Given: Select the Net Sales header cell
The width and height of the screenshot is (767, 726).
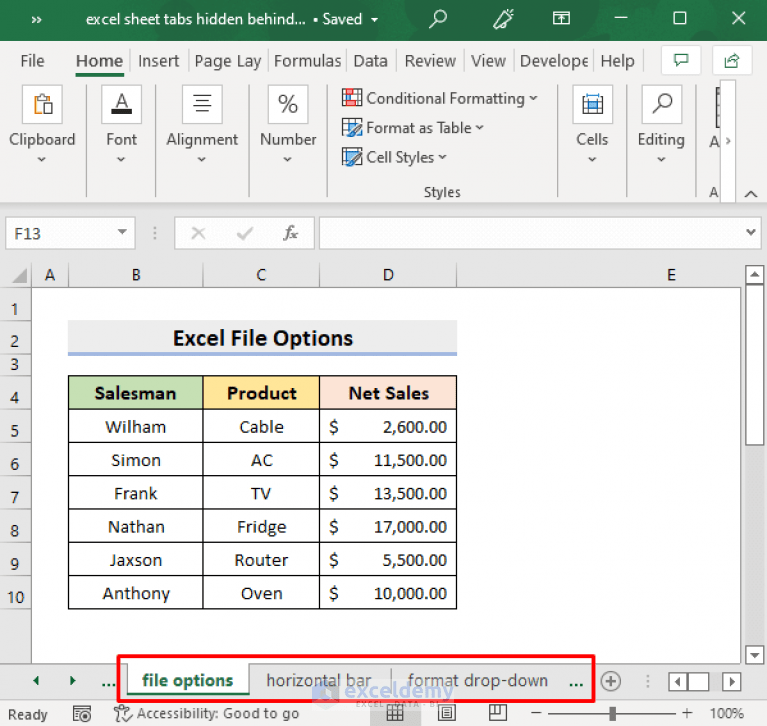Looking at the screenshot, I should point(388,393).
